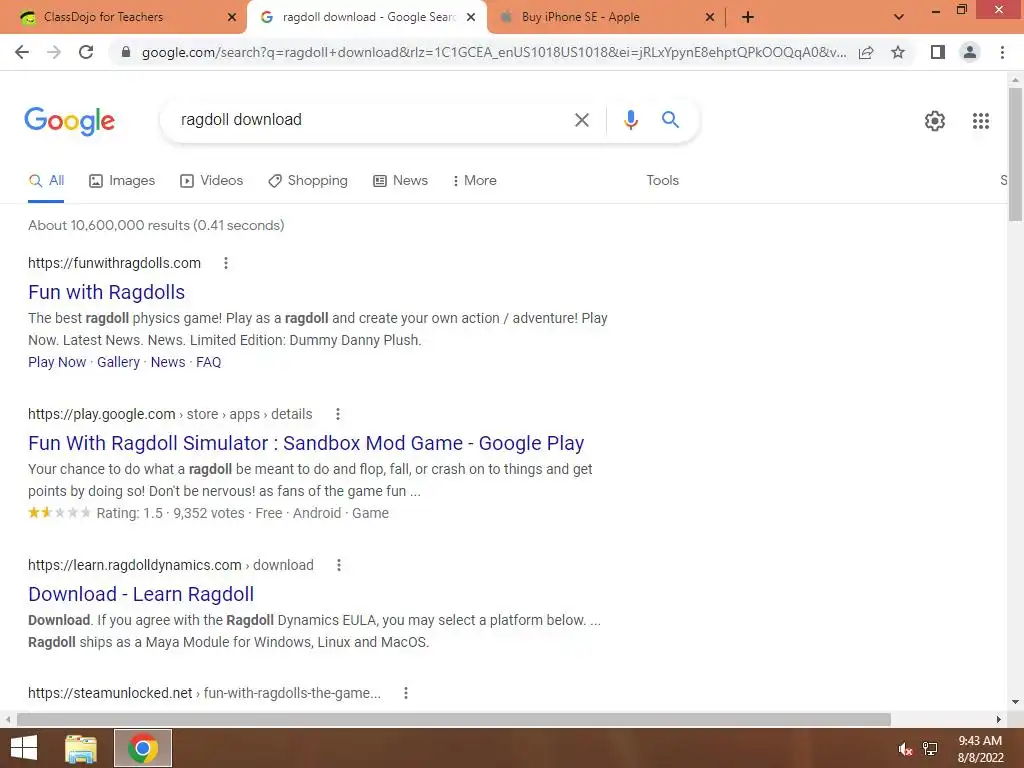This screenshot has width=1024, height=768.
Task: Submit search with the magnifier icon
Action: (670, 120)
